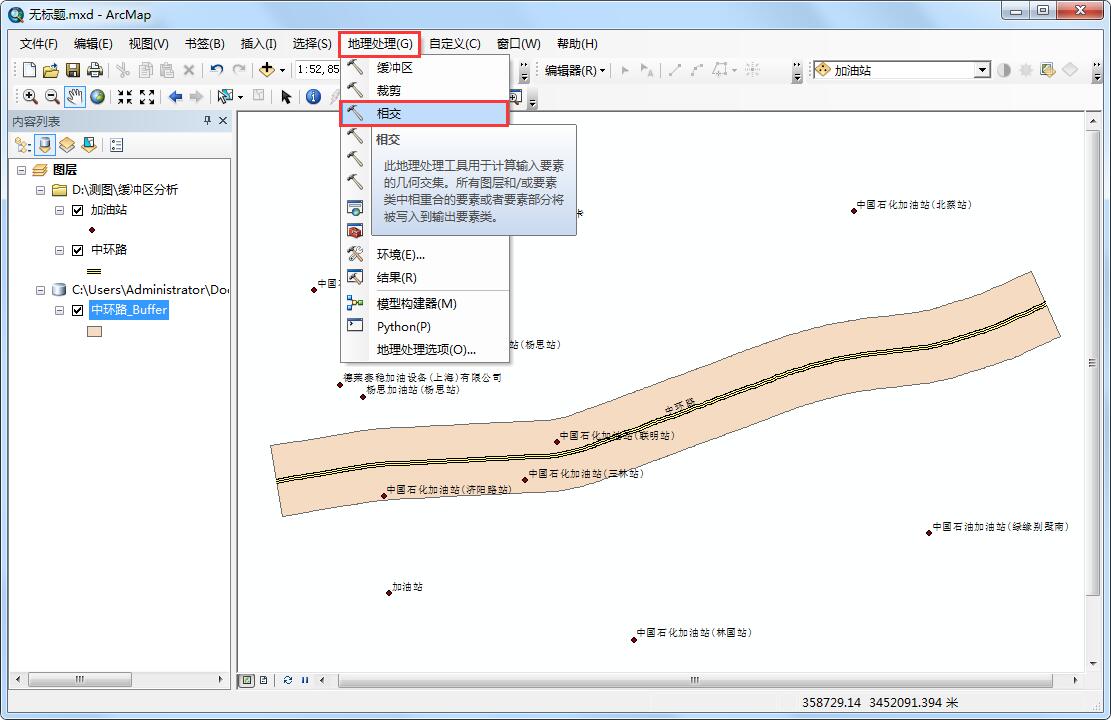List by Drawing Order in contents

coord(22,145)
